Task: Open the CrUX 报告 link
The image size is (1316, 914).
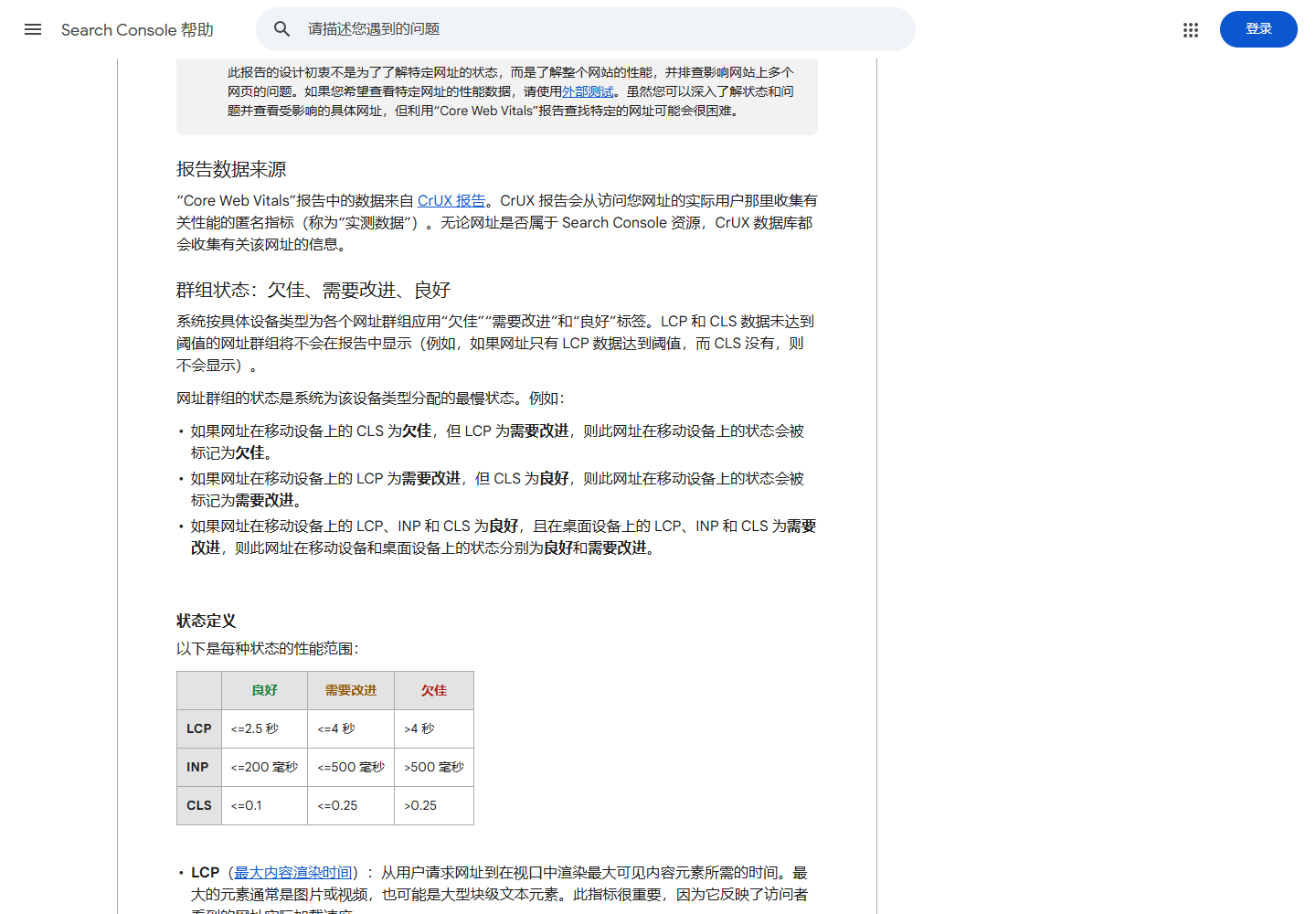Action: click(x=451, y=200)
